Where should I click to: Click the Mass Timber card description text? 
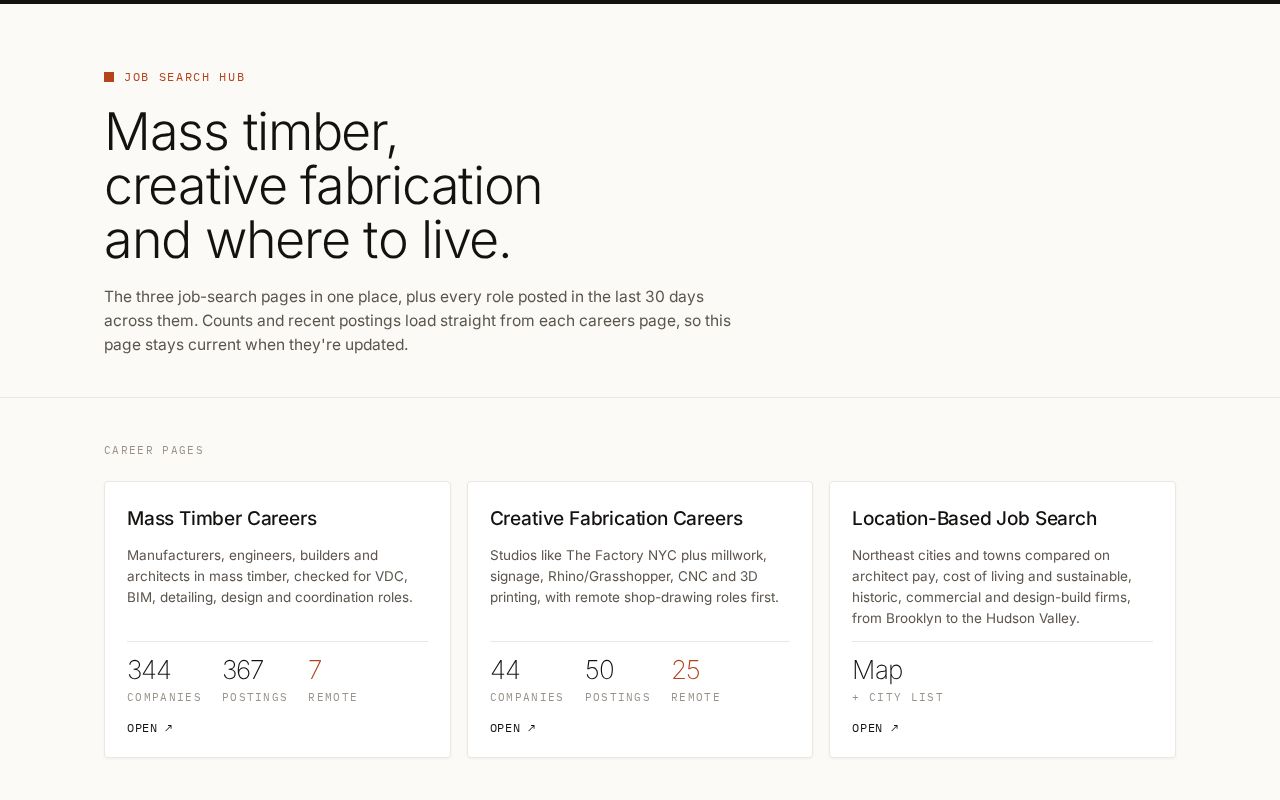[x=270, y=576]
